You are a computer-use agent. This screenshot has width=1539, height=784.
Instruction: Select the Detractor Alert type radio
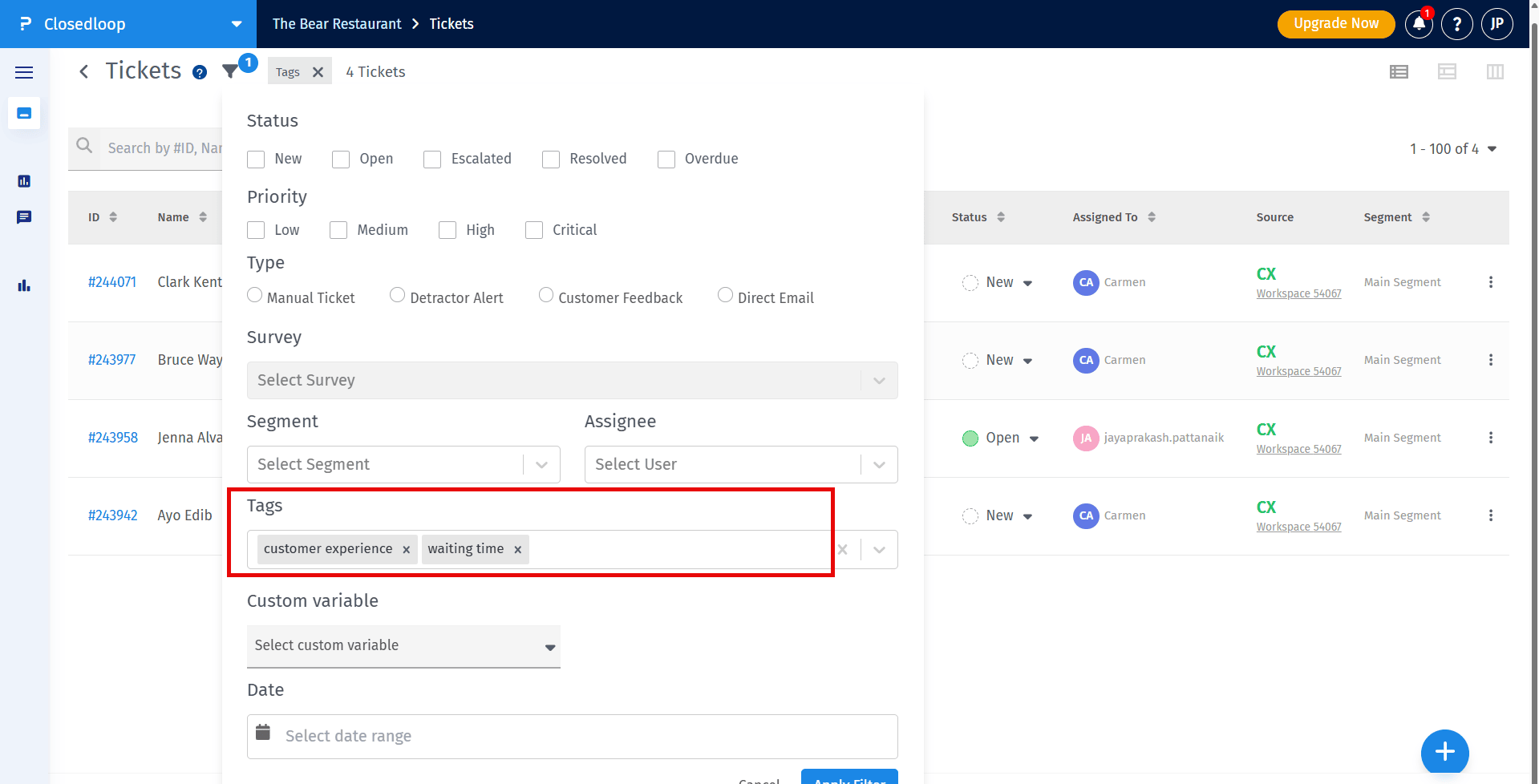[x=397, y=295]
